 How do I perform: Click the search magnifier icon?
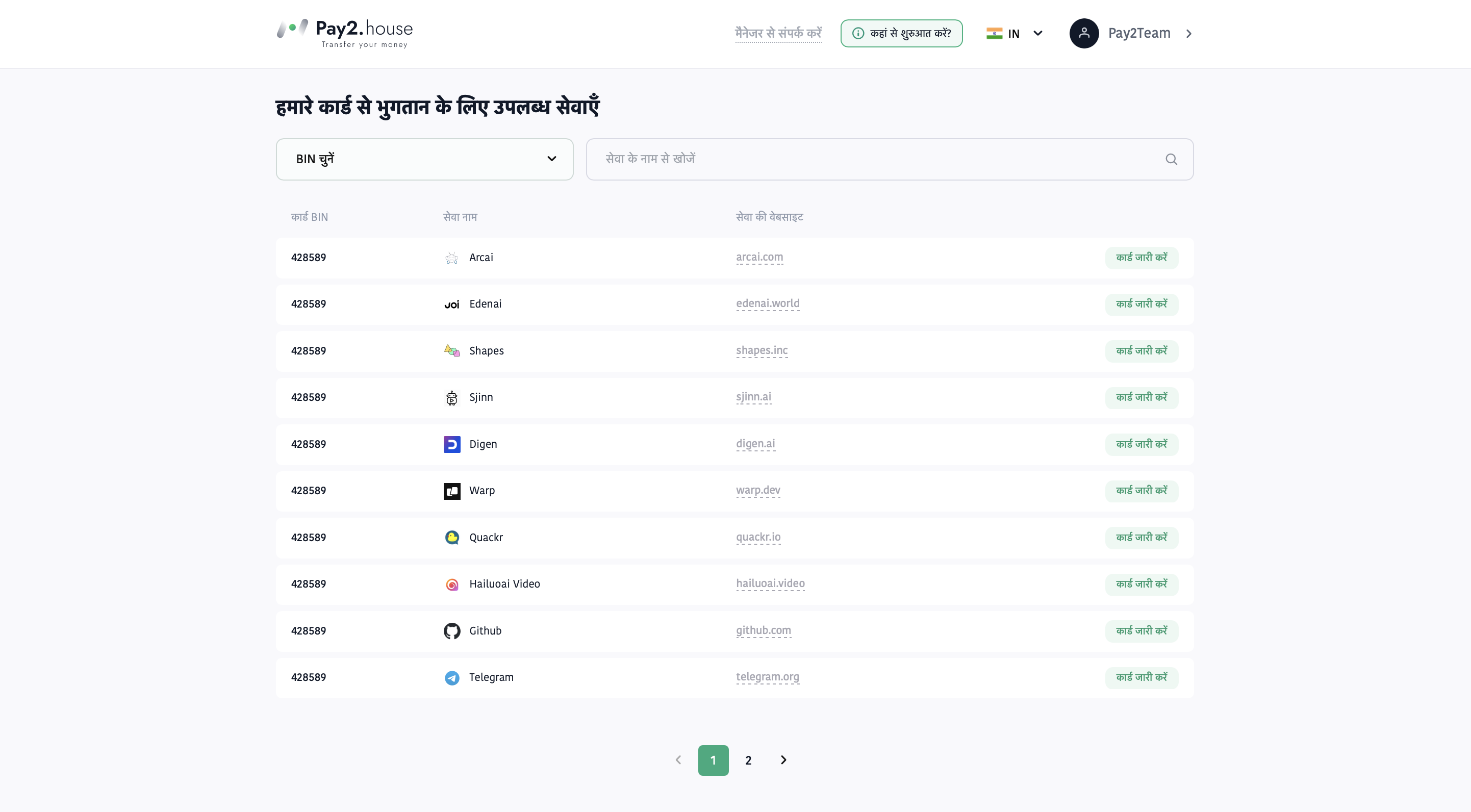[1171, 159]
